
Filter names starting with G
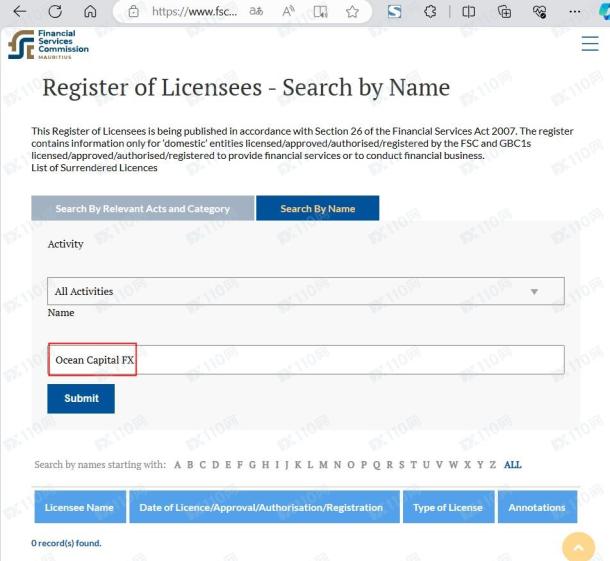click(252, 465)
